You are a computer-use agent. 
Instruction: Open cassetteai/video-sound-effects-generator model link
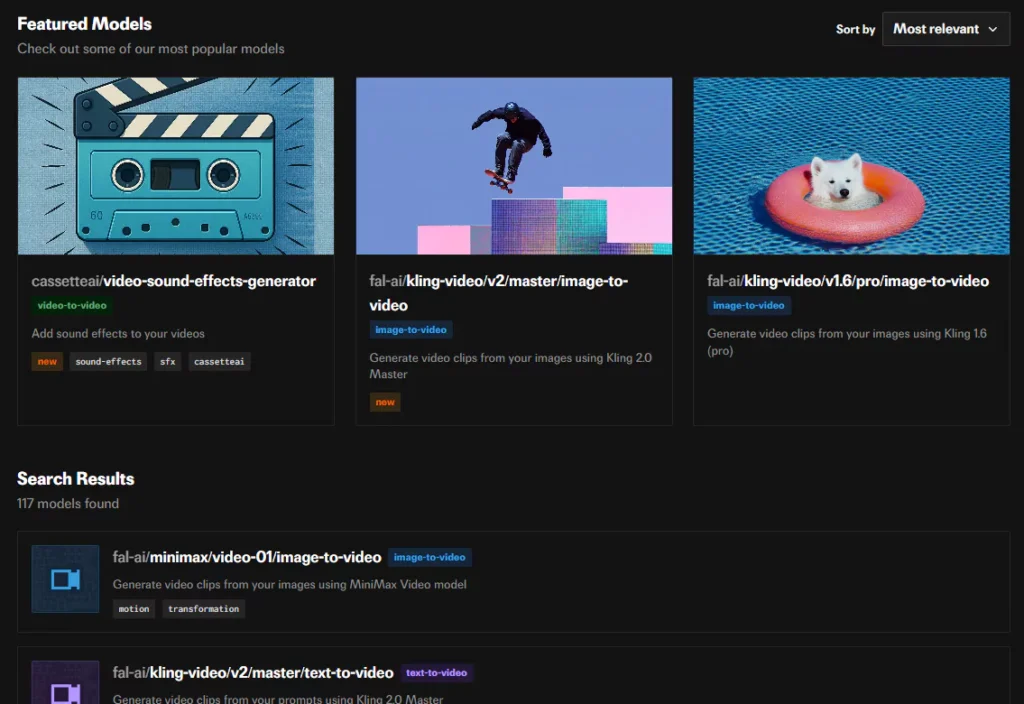pos(174,281)
